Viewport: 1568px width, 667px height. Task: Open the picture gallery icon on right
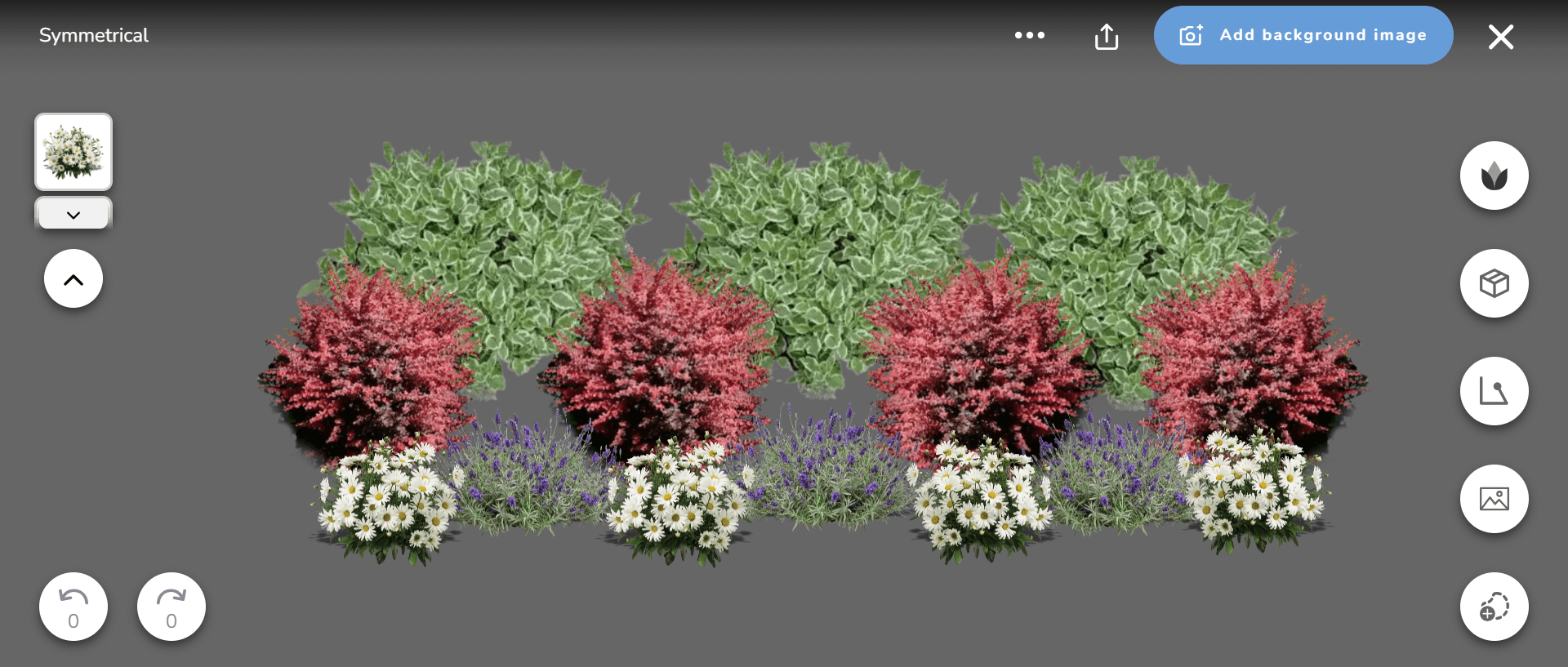(1494, 499)
